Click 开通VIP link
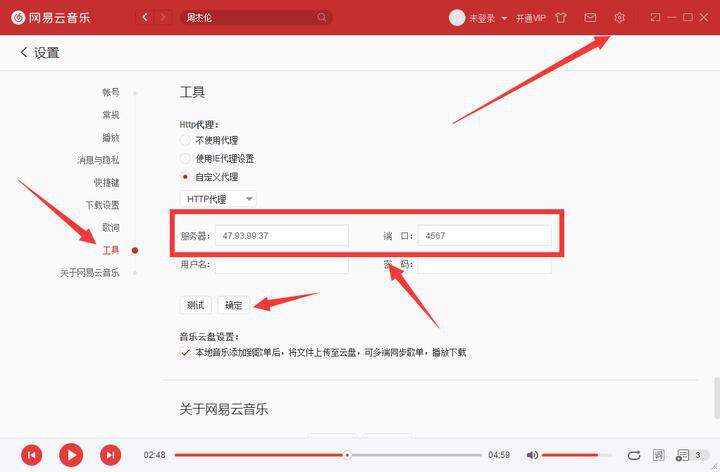The image size is (720, 472). pos(530,18)
